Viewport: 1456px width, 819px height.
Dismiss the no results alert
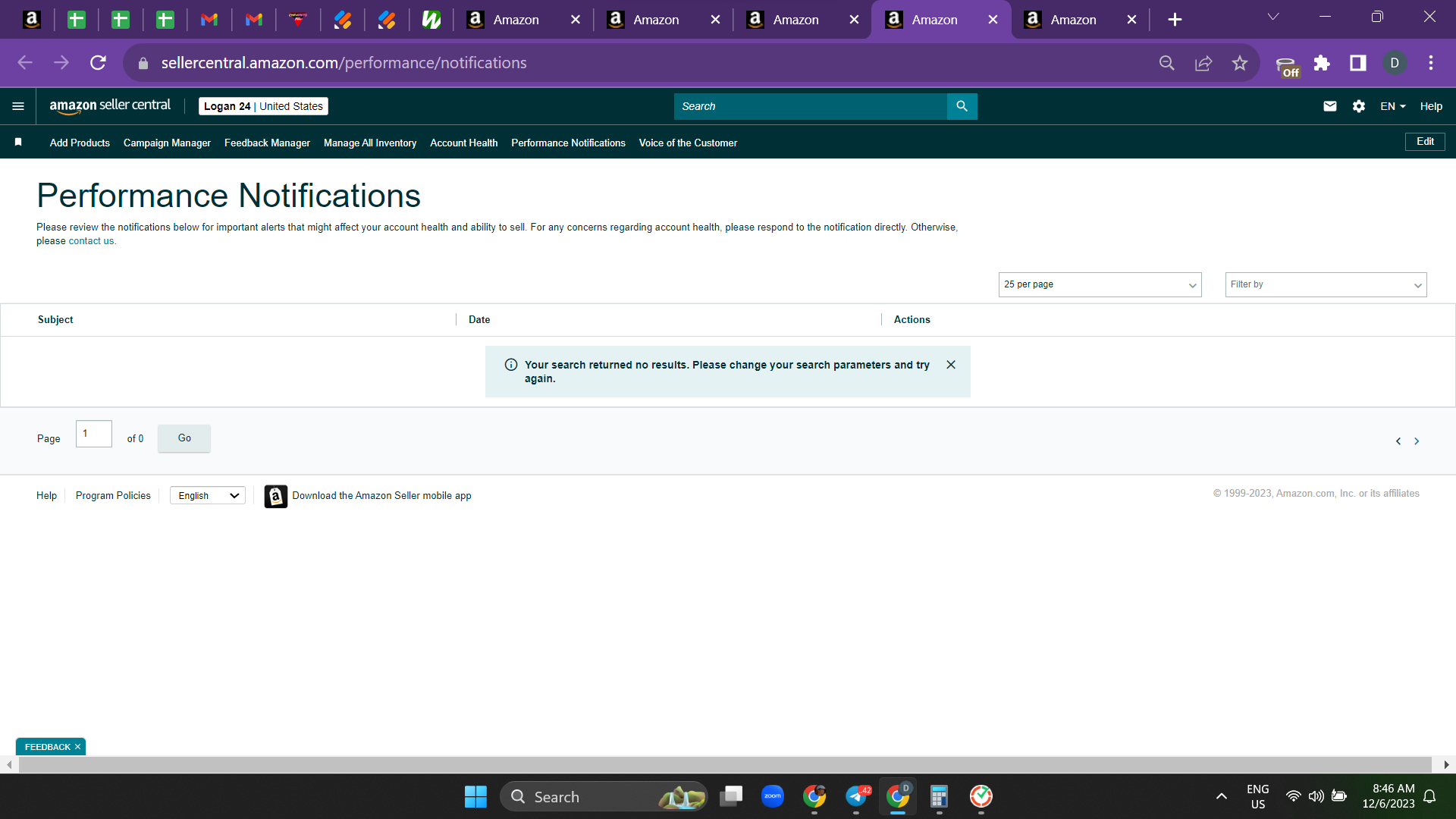(x=951, y=365)
